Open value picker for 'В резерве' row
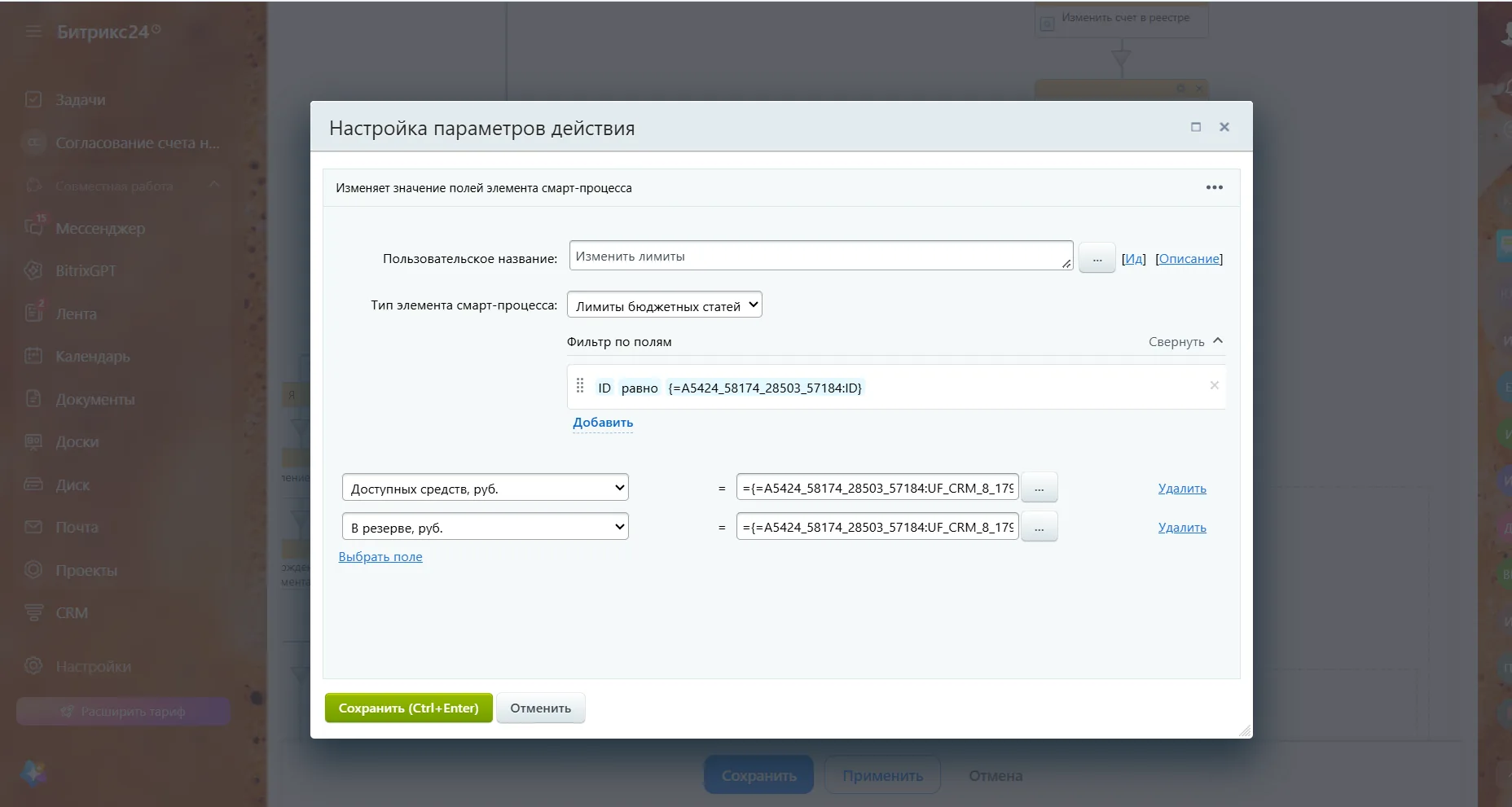 click(x=1039, y=528)
